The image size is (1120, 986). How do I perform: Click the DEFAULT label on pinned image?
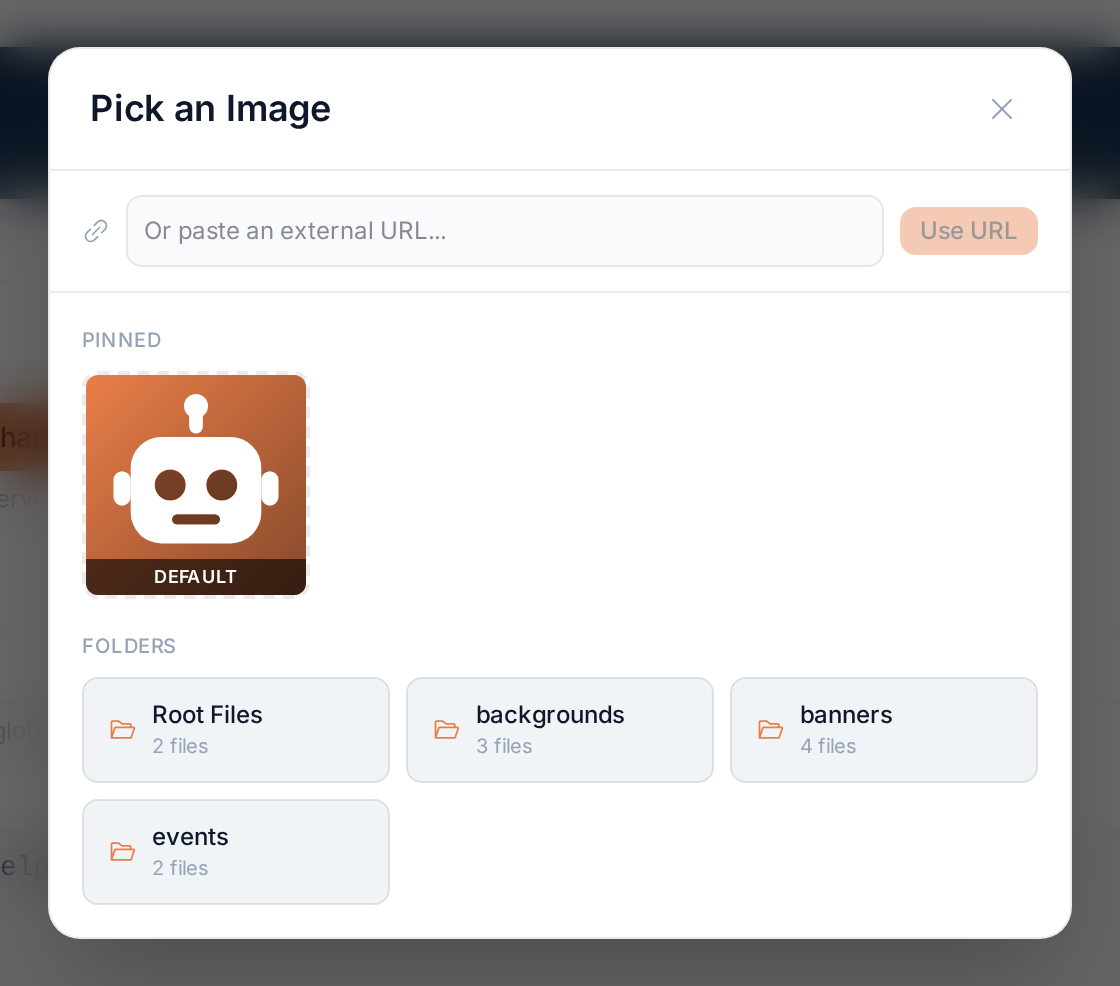[x=195, y=577]
